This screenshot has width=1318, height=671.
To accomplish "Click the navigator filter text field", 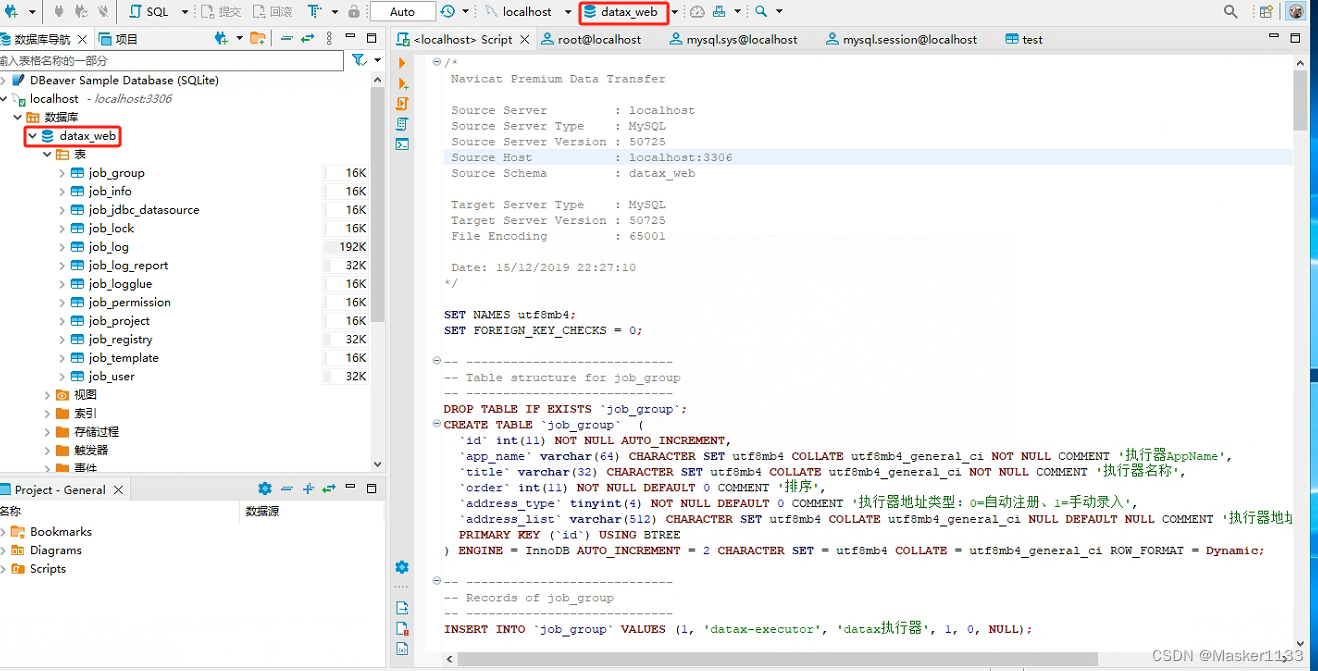I will pos(172,60).
